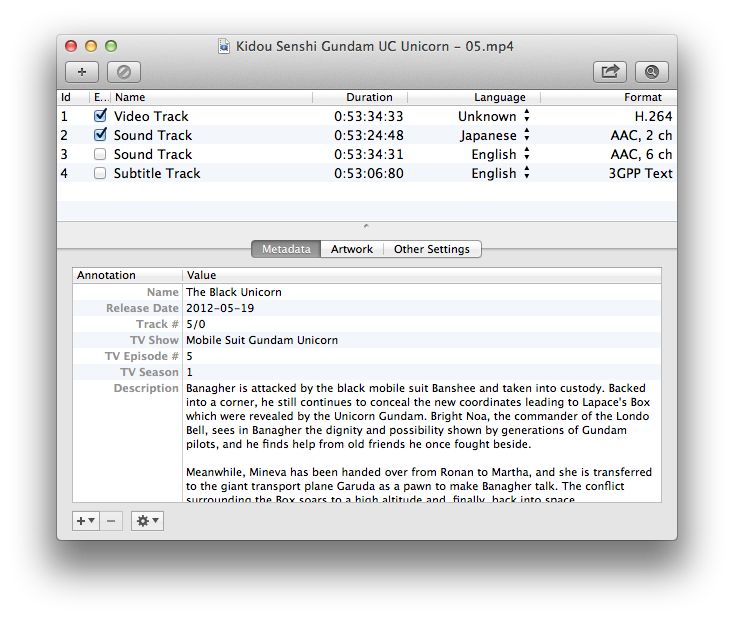The height and width of the screenshot is (619, 734).
Task: Select the Video Track row name
Action: point(151,116)
